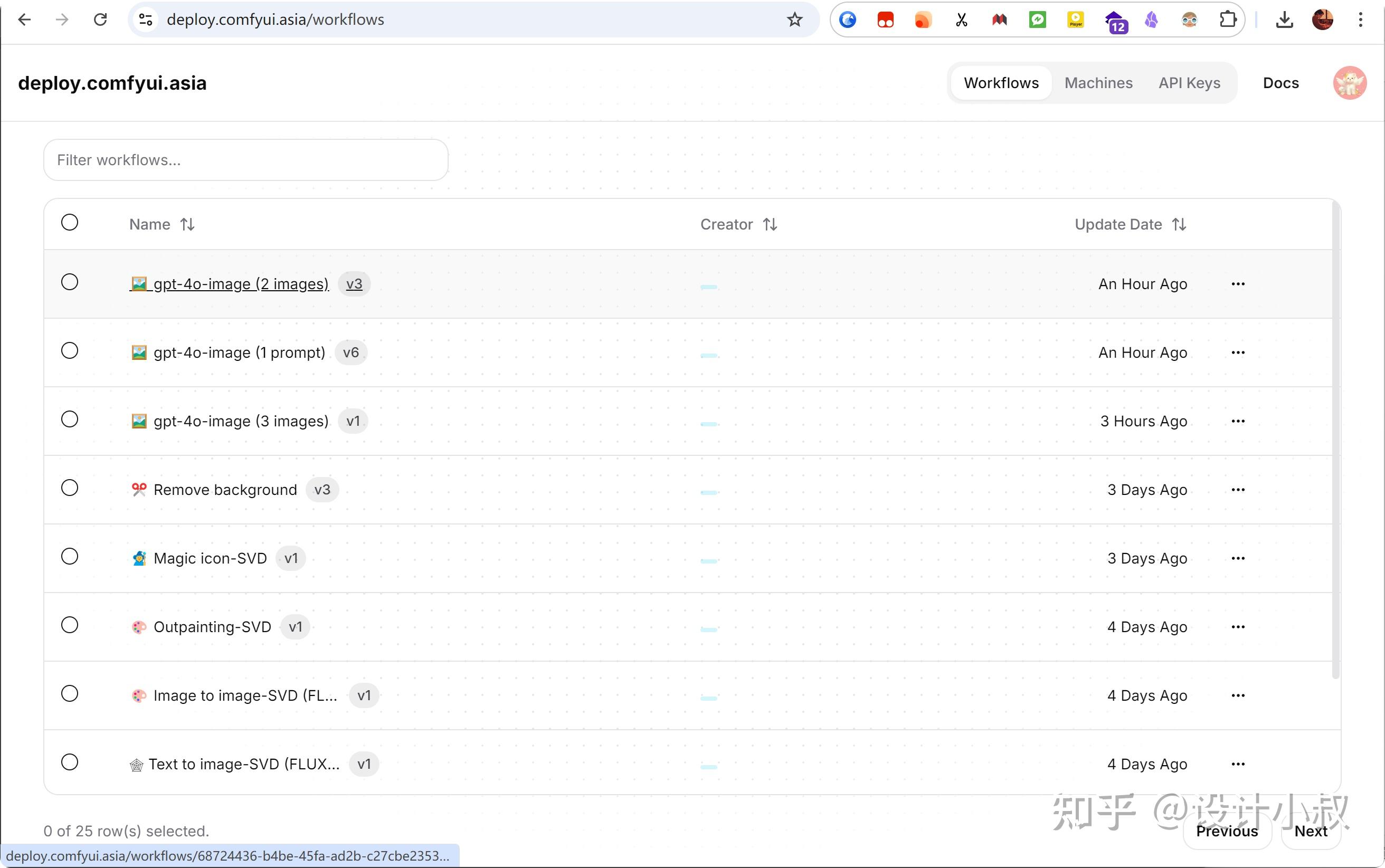The width and height of the screenshot is (1385, 868).
Task: Focus the Filter workflows input field
Action: (x=246, y=160)
